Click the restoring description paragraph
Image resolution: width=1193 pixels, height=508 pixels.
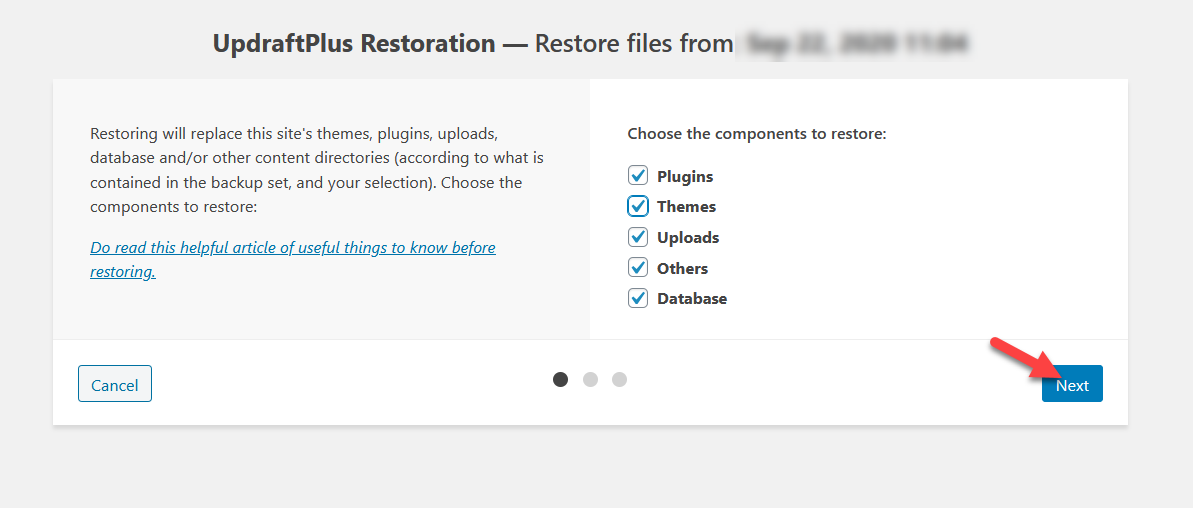click(x=317, y=171)
